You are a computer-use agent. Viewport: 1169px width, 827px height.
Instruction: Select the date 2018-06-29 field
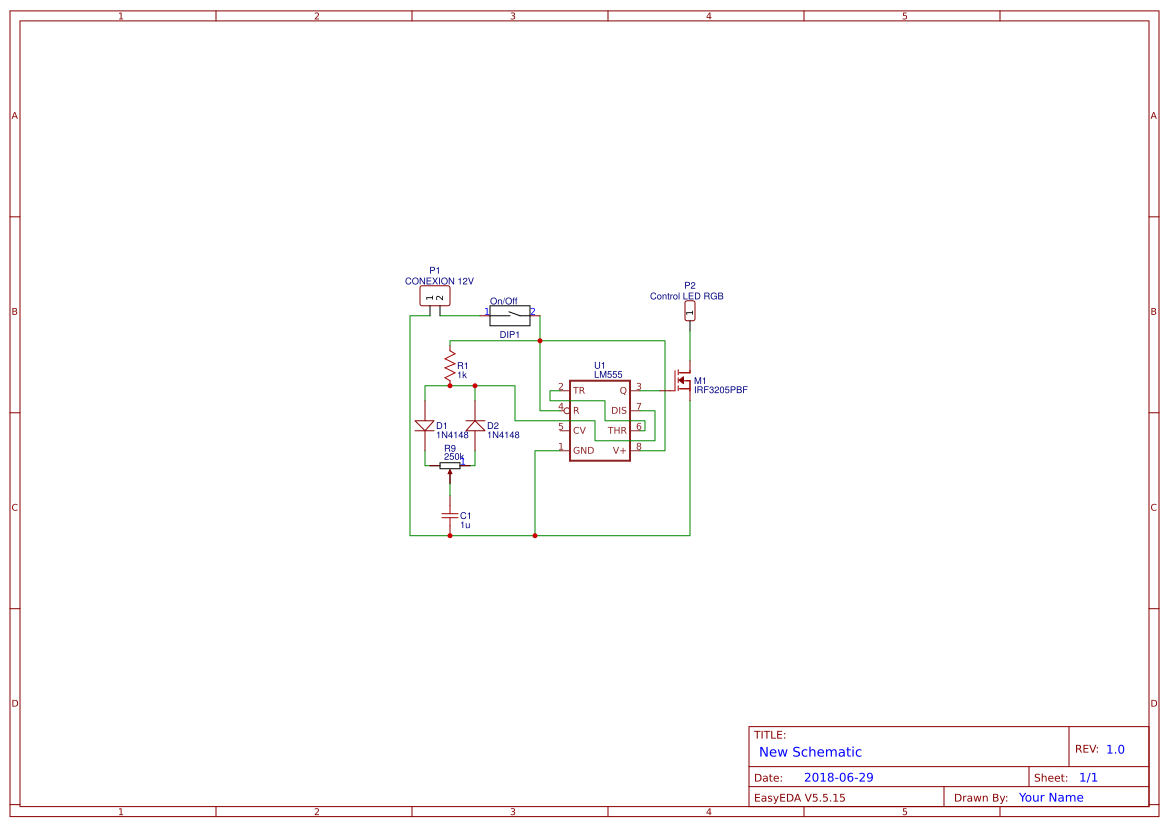838,777
